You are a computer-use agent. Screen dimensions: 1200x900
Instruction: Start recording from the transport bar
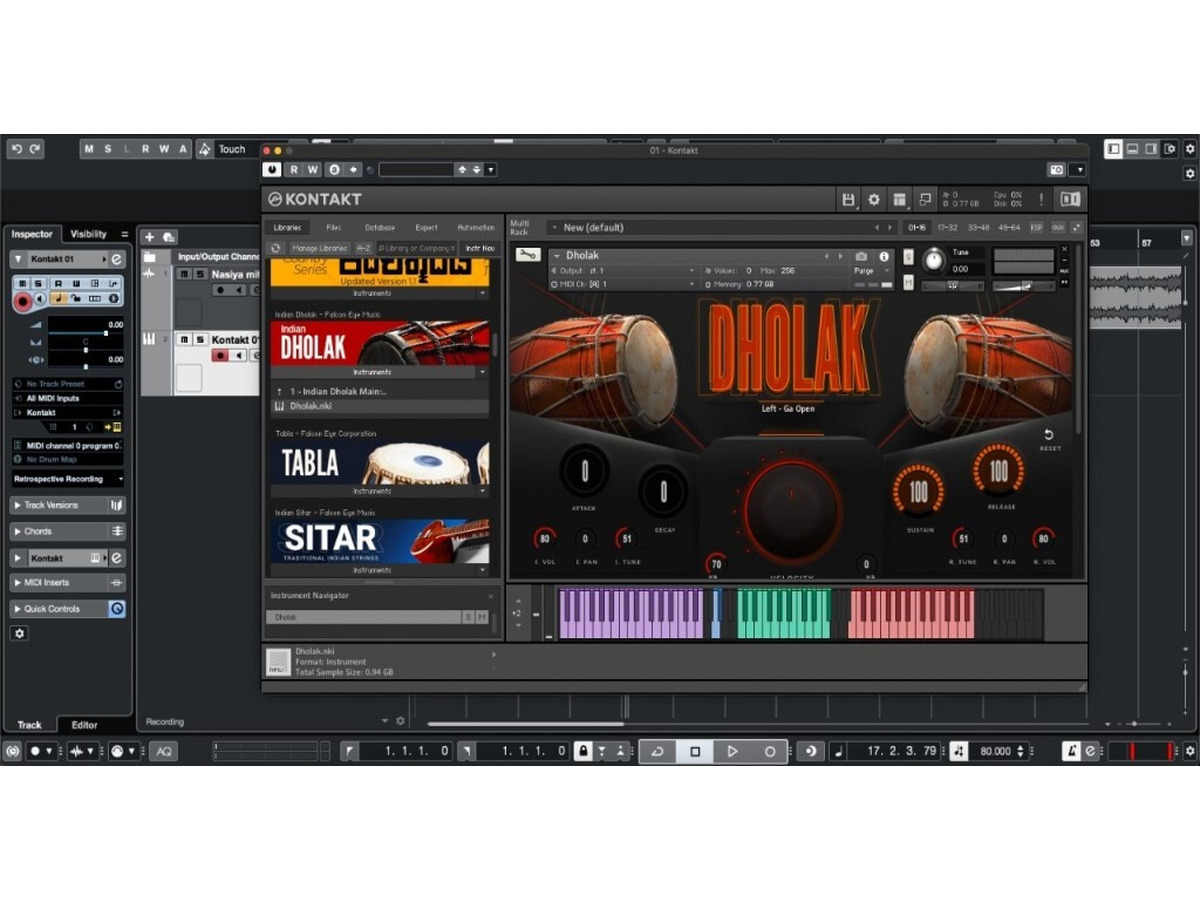[x=770, y=751]
